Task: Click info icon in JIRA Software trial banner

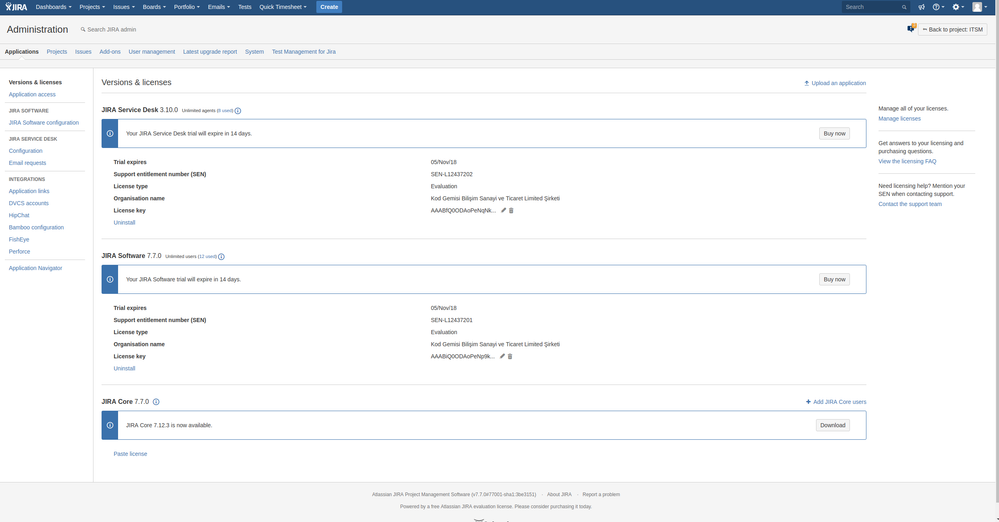Action: coord(110,280)
